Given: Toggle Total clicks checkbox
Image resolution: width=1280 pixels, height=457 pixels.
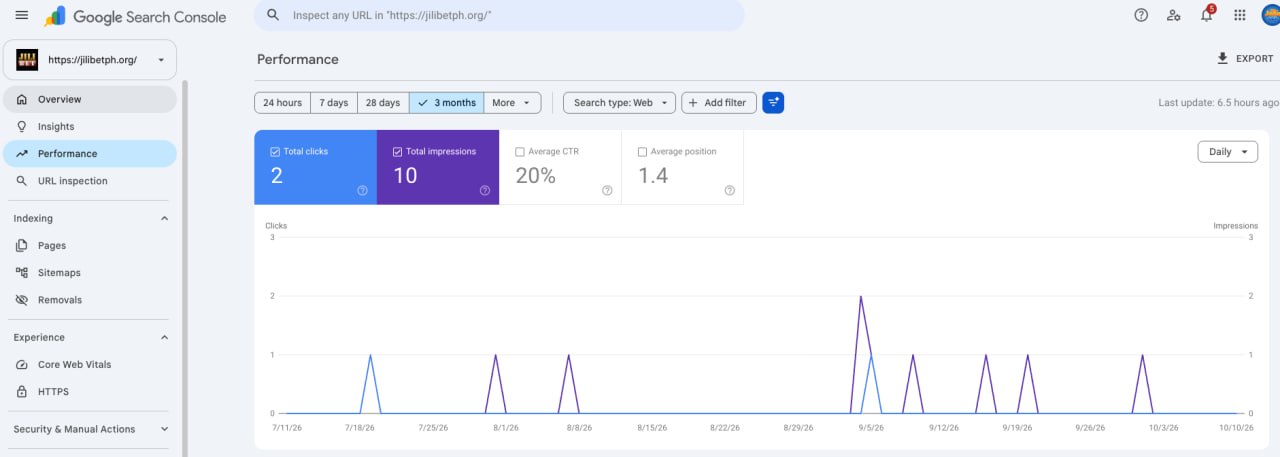Looking at the screenshot, I should pos(275,152).
